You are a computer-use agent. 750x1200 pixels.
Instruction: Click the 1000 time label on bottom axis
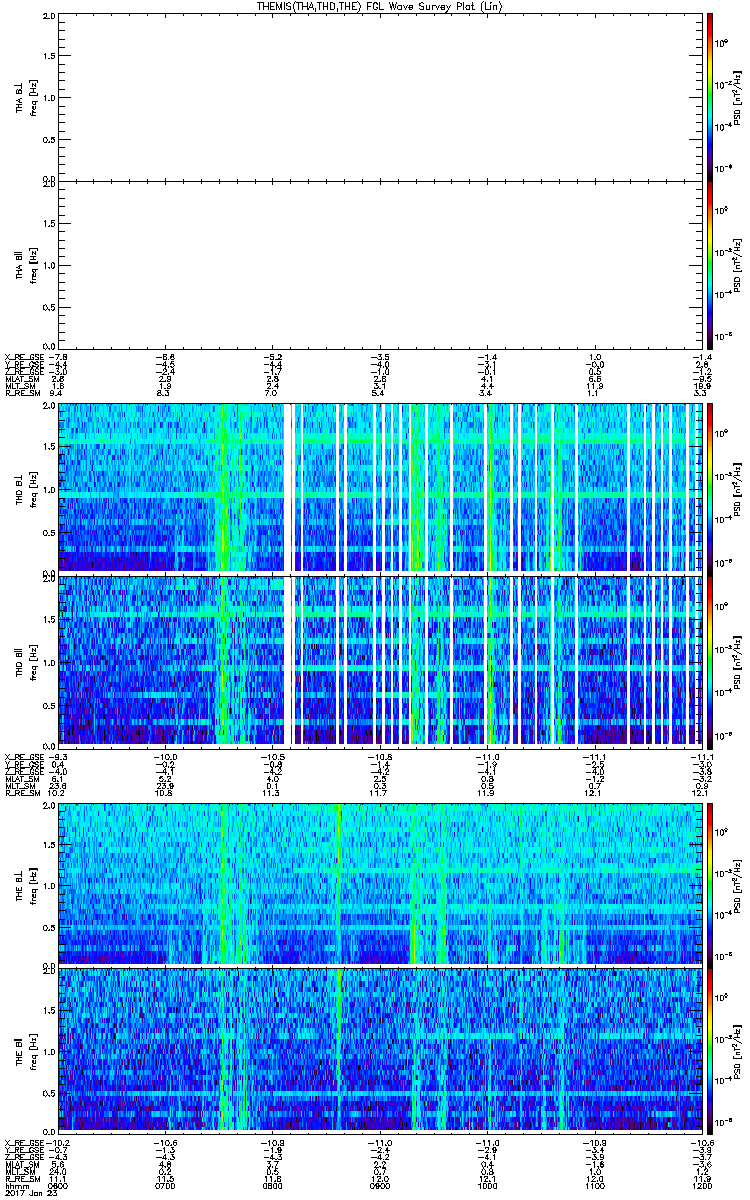pos(487,1185)
